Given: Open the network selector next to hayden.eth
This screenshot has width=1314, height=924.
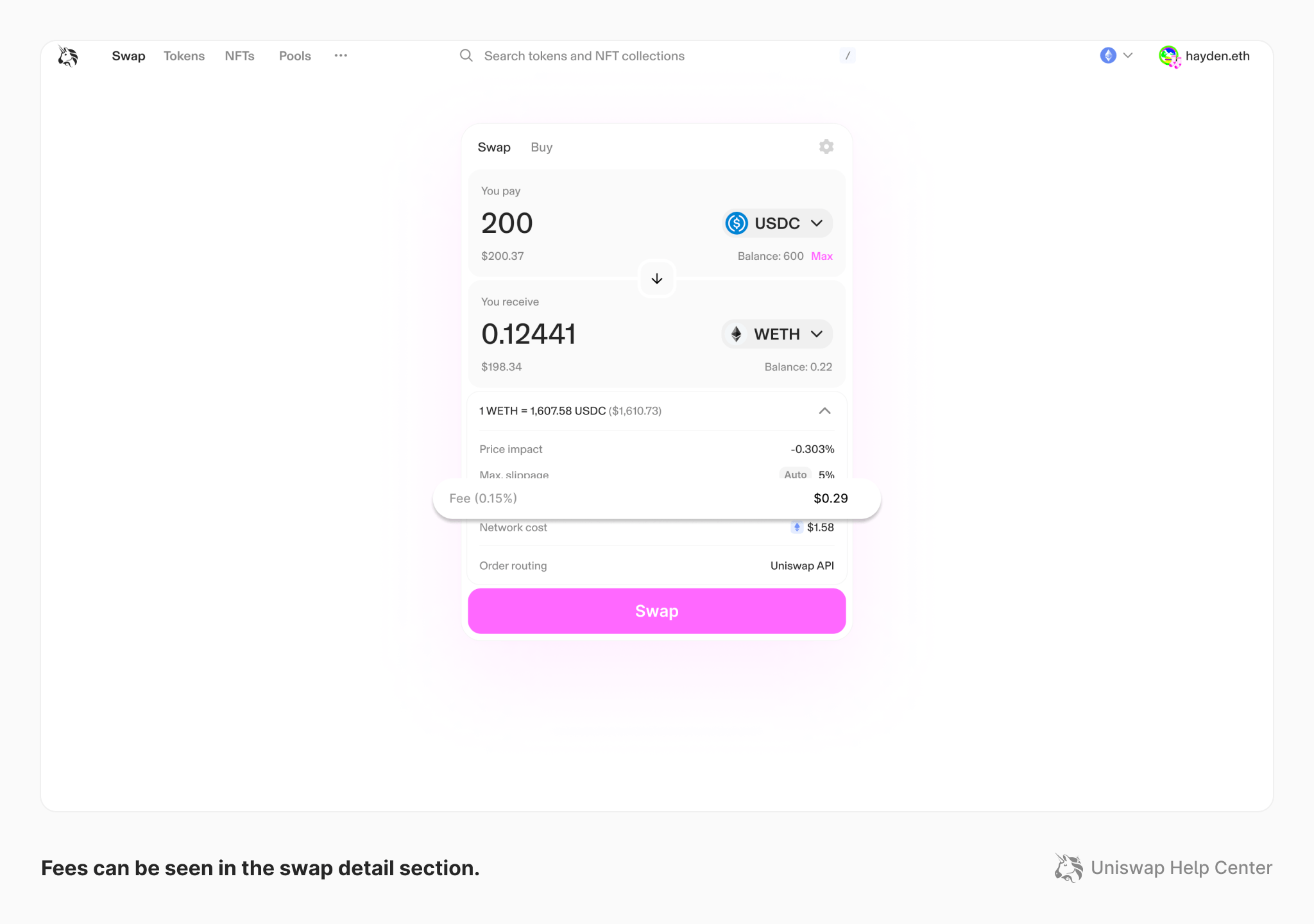Looking at the screenshot, I should pyautogui.click(x=1116, y=56).
